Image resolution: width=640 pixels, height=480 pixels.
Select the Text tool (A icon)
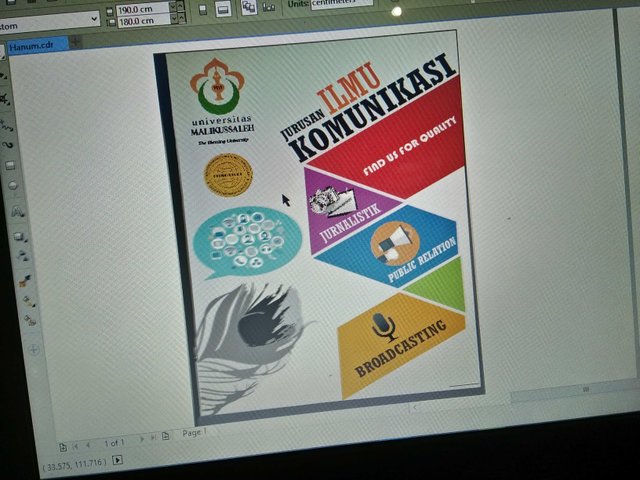(17, 211)
